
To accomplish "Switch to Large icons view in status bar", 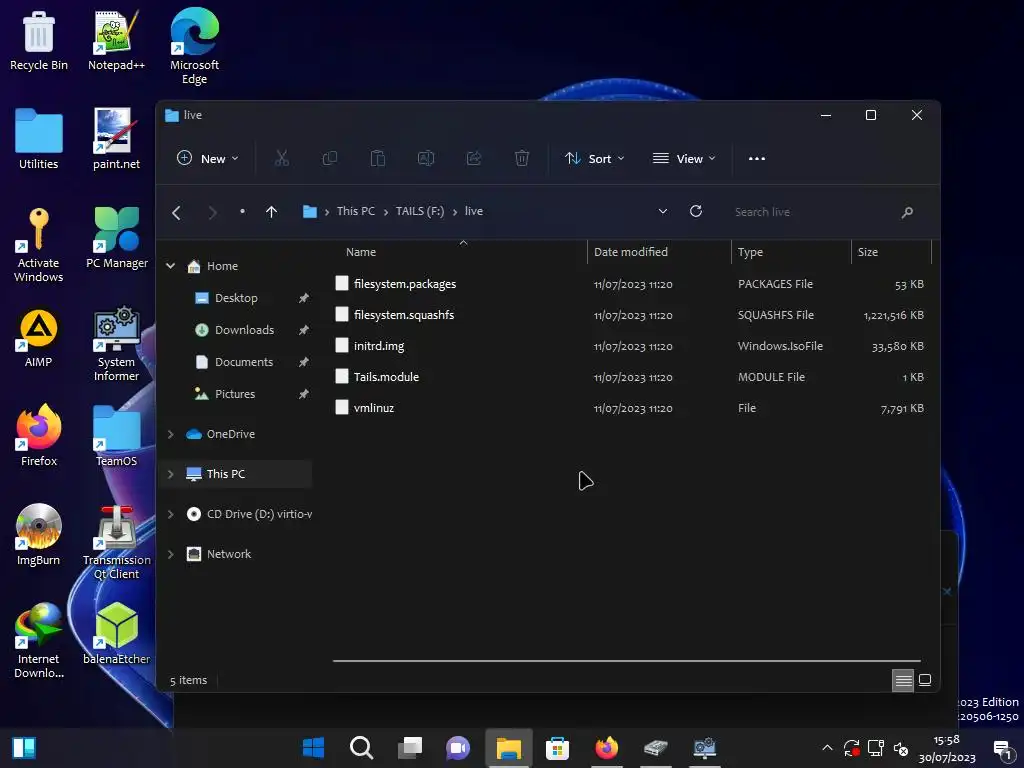I will tap(925, 680).
